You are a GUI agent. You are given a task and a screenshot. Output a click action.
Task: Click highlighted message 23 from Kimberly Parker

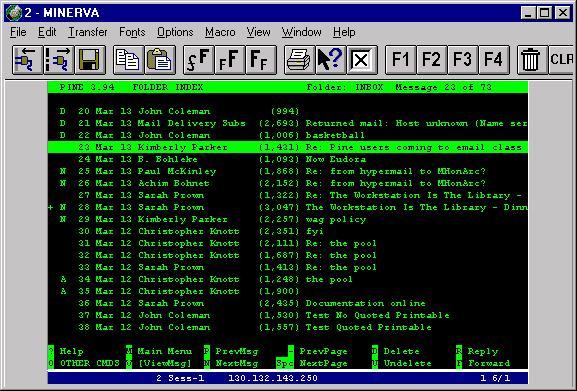point(288,147)
